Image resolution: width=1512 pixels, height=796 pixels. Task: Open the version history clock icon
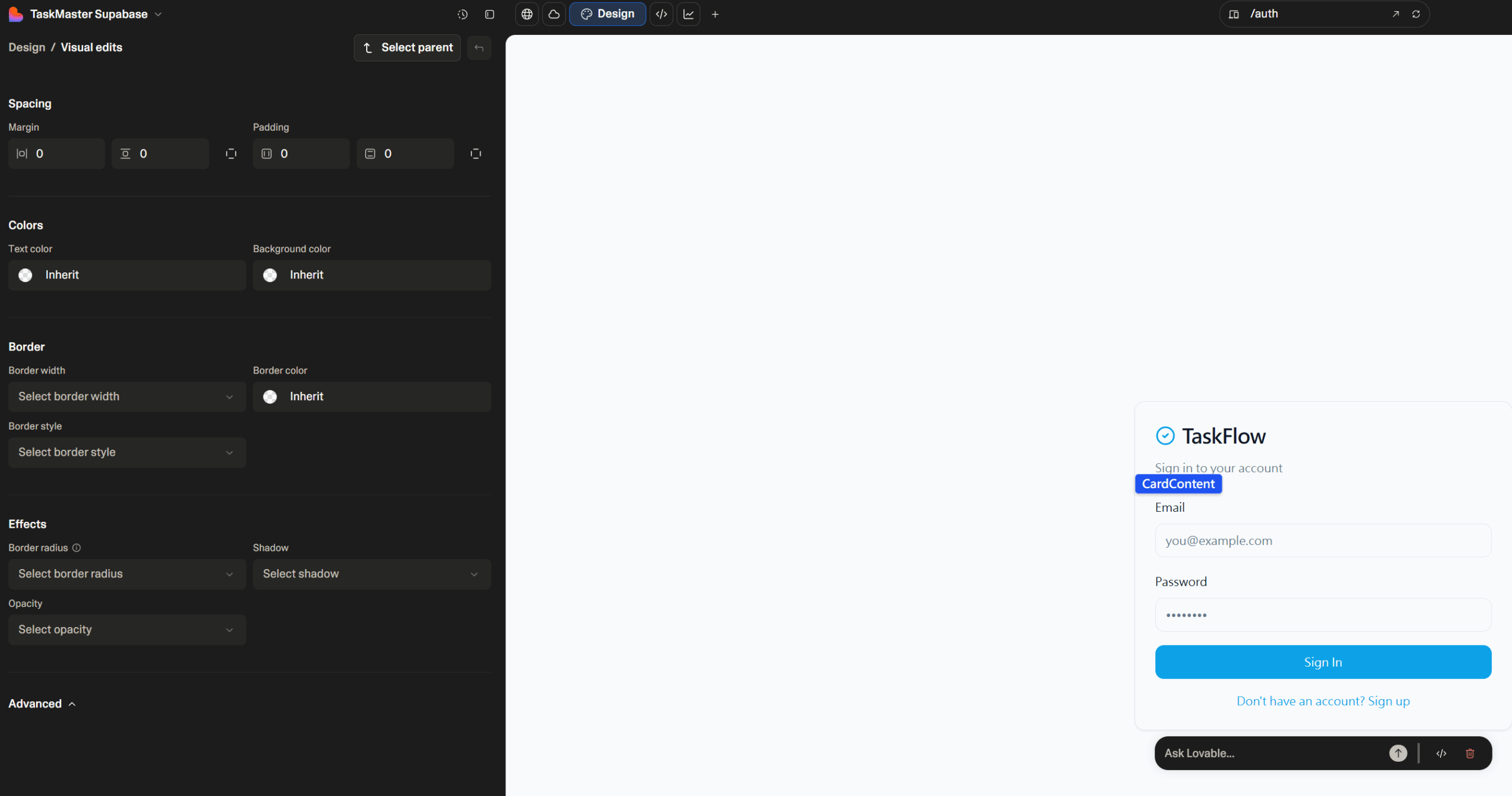click(462, 14)
